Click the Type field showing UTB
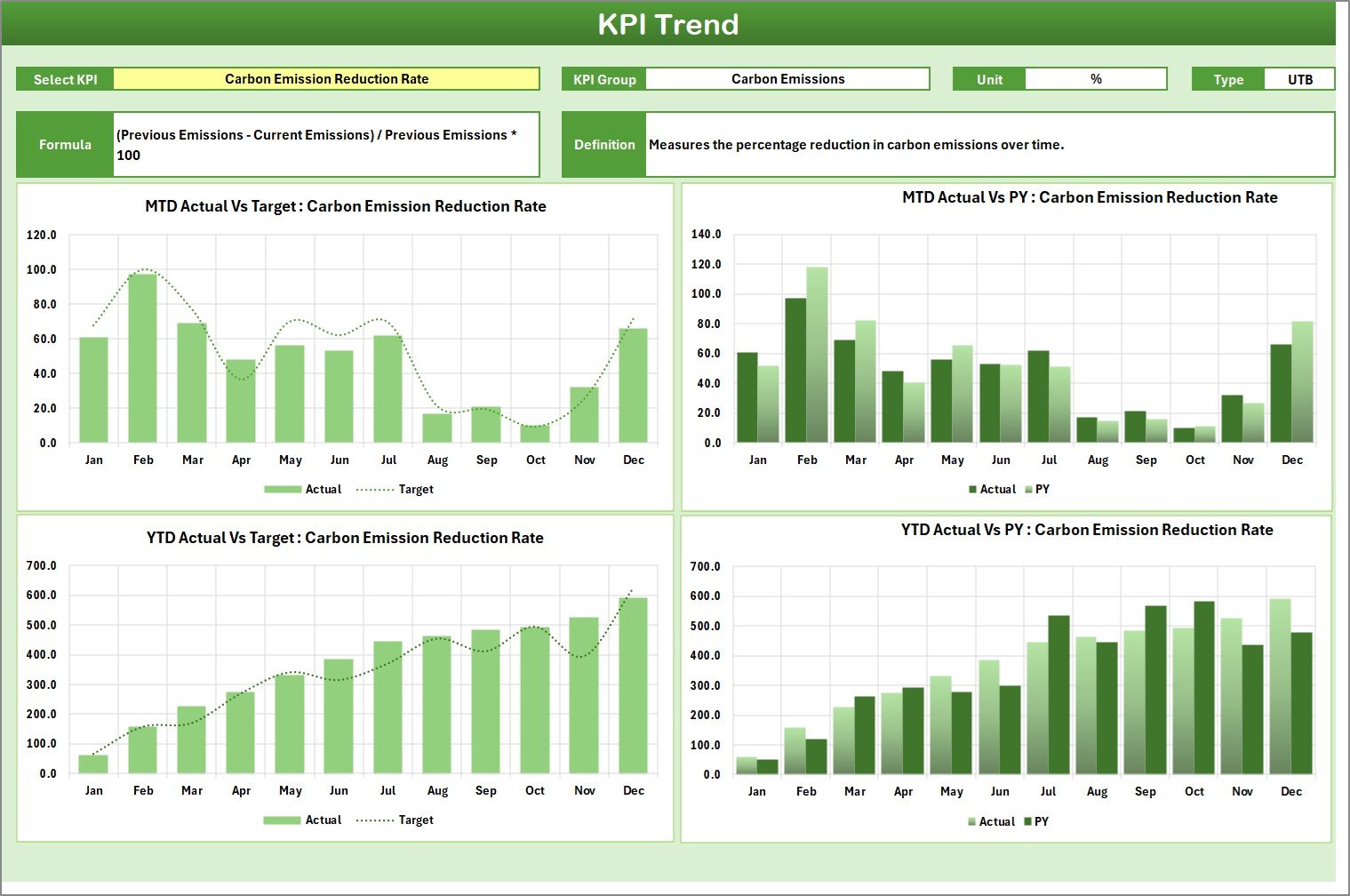This screenshot has height=896, width=1350. pos(1299,78)
